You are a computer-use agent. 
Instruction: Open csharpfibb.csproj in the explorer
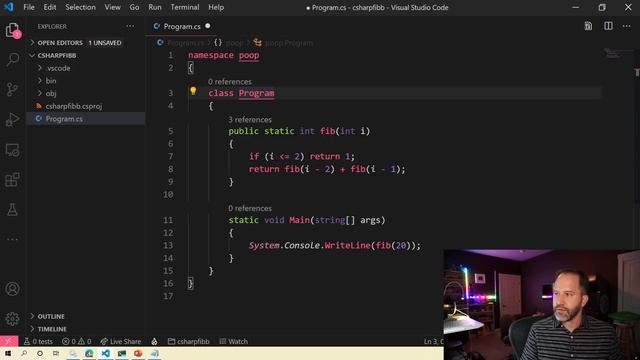pyautogui.click(x=73, y=106)
